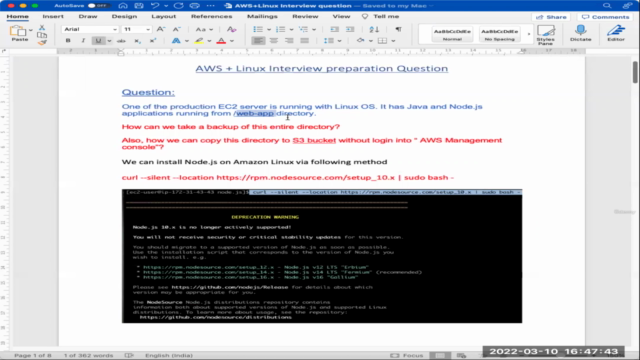Click the Redo icon in title bar
Viewport: 640px width, 360px height.
(178, 6)
